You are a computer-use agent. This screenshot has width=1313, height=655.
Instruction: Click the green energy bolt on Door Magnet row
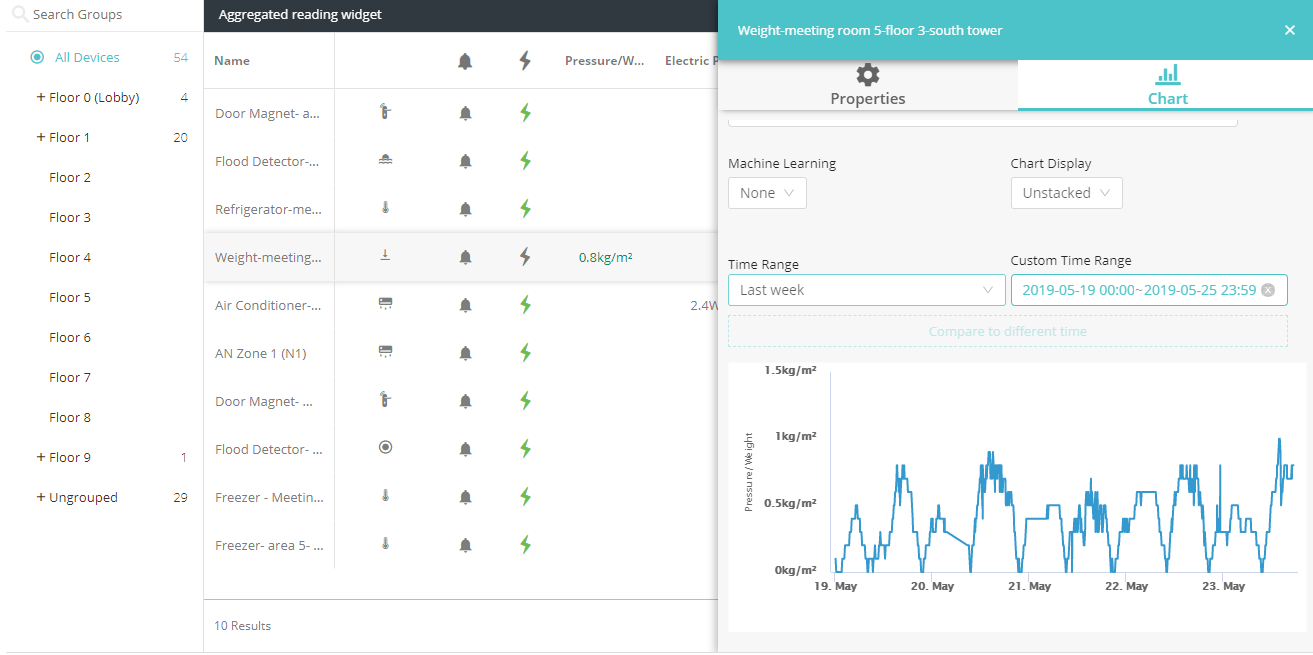point(525,112)
